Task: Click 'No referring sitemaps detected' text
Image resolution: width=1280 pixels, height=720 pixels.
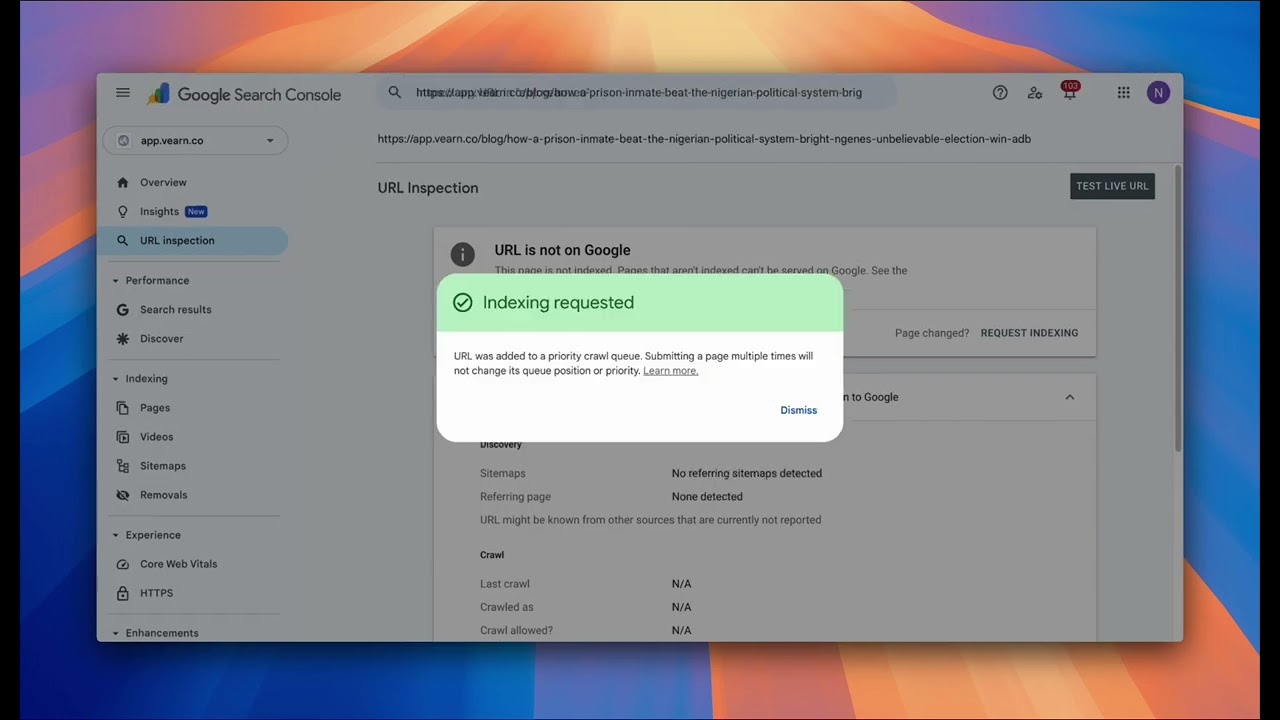Action: (x=747, y=473)
